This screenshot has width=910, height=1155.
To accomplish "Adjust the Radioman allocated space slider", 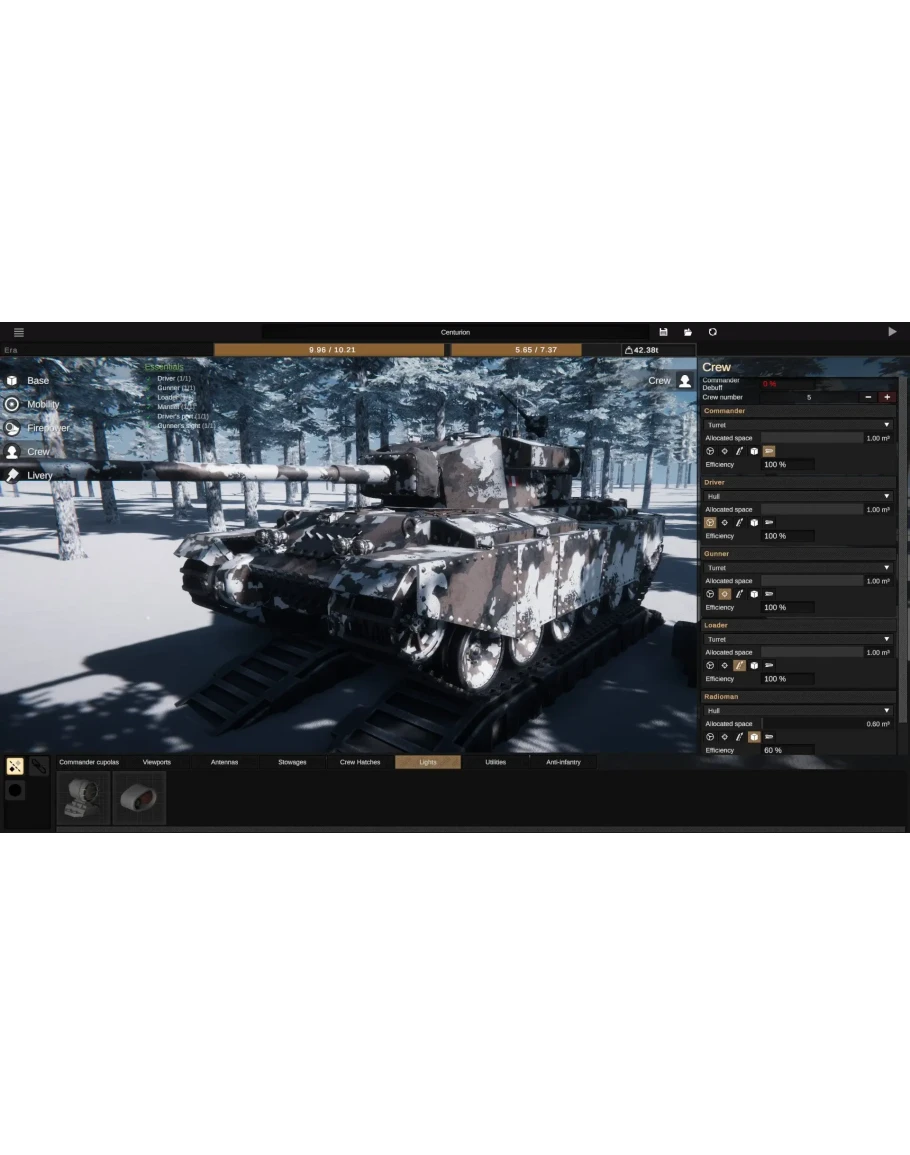I will pyautogui.click(x=810, y=724).
